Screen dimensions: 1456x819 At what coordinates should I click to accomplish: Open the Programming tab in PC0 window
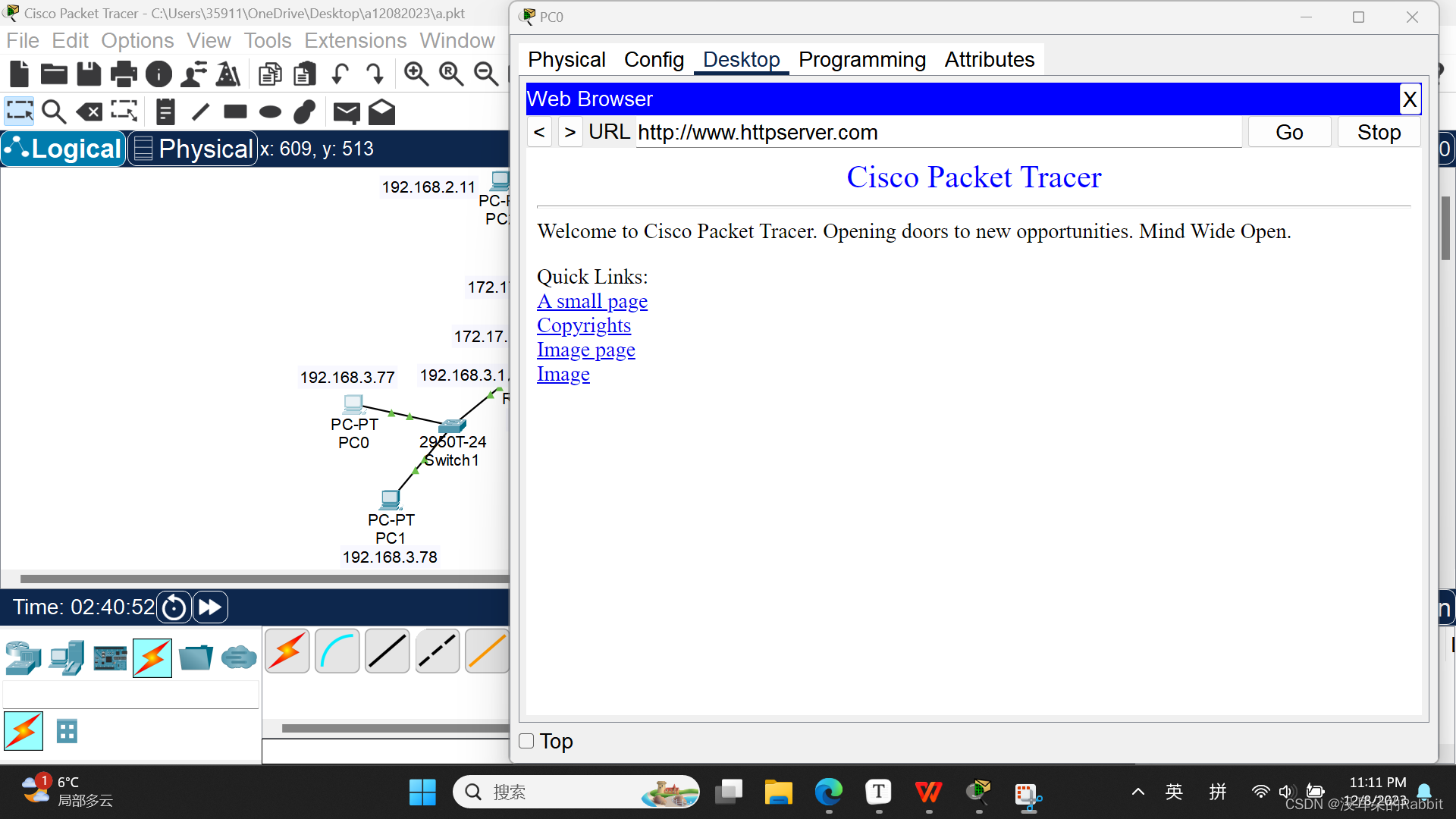coord(862,59)
